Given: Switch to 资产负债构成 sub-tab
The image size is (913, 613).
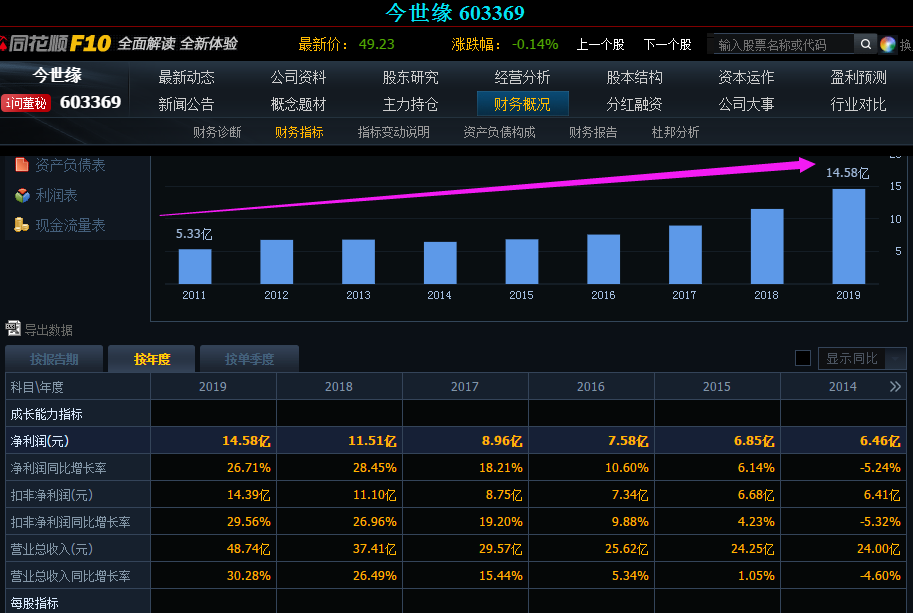Looking at the screenshot, I should [x=499, y=132].
